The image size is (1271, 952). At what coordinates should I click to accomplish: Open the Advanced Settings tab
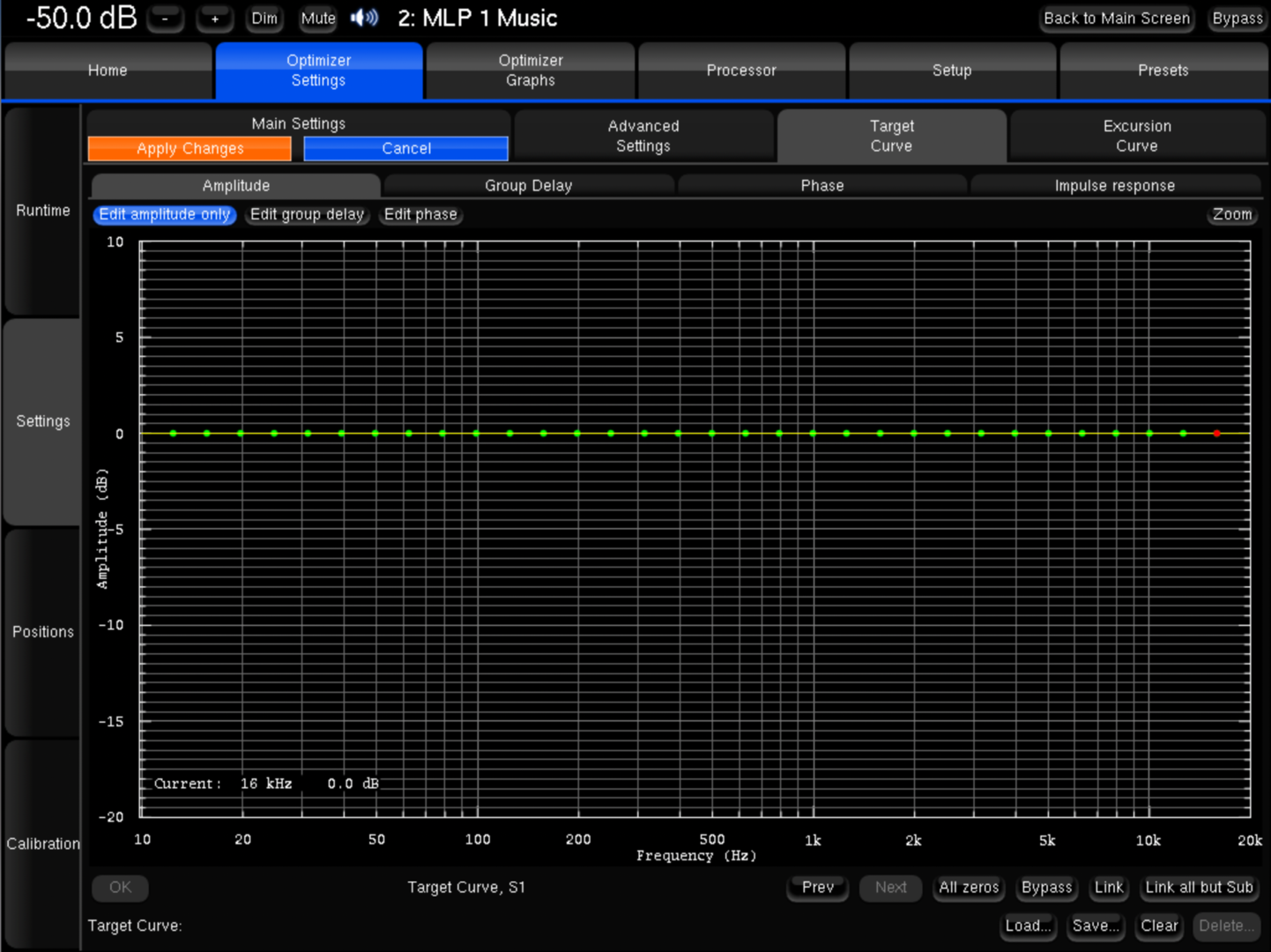pyautogui.click(x=643, y=136)
